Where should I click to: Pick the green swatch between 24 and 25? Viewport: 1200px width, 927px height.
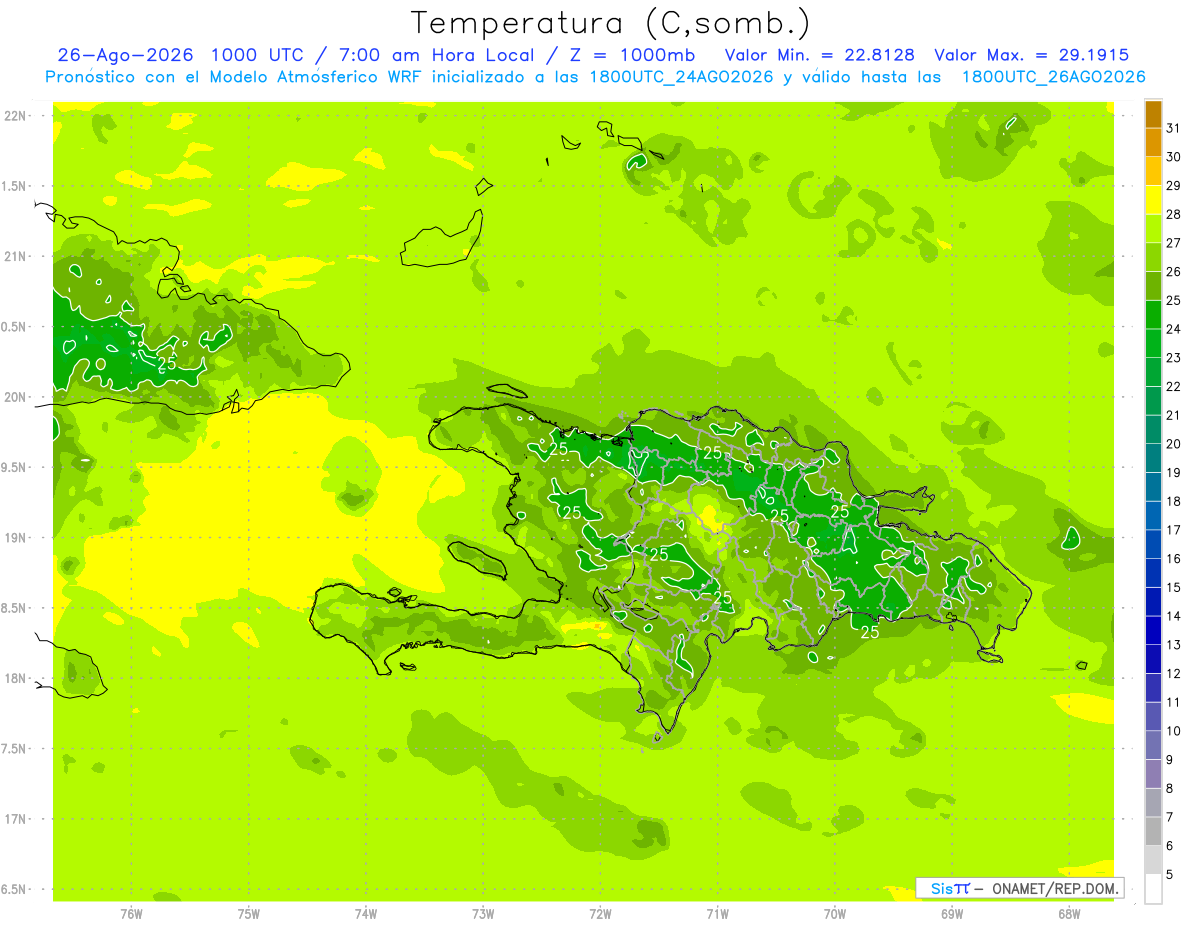(x=1153, y=315)
